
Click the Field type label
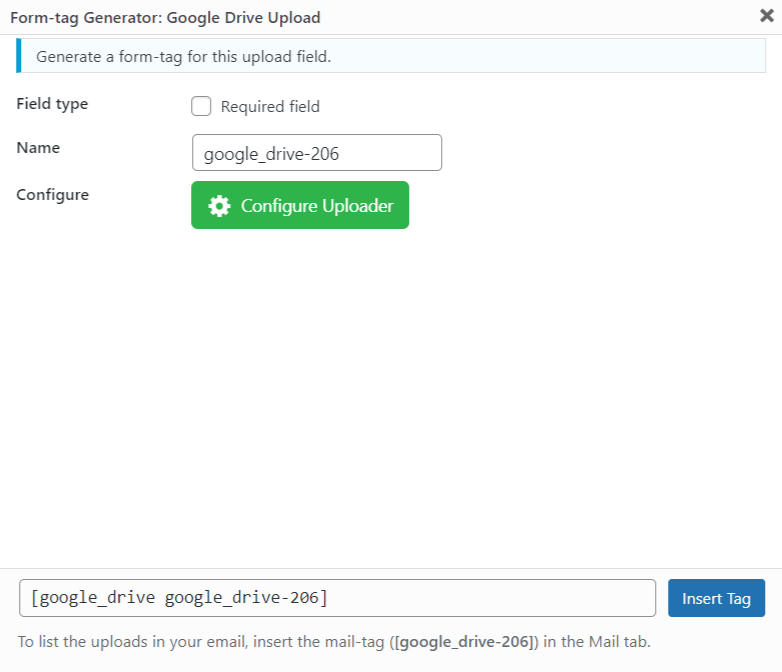52,104
